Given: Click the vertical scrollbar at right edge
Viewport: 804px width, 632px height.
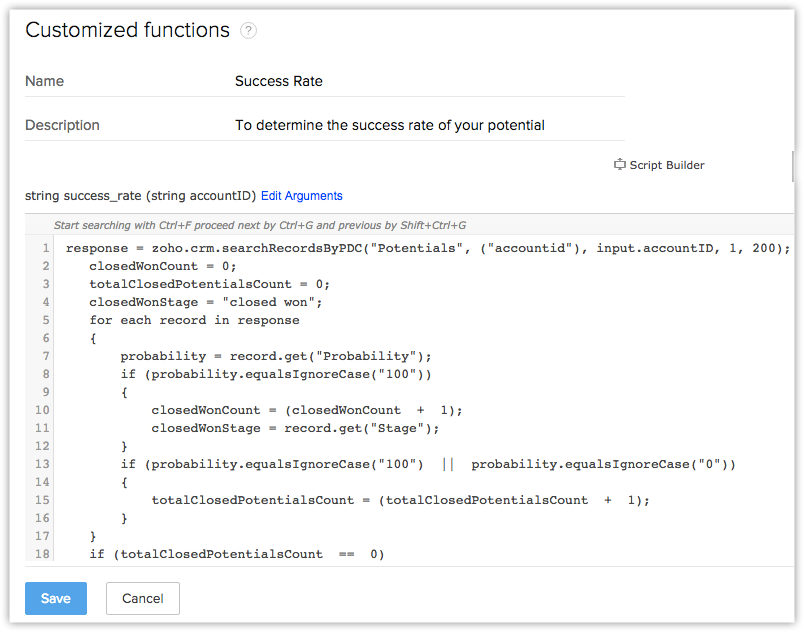Looking at the screenshot, I should point(793,166).
